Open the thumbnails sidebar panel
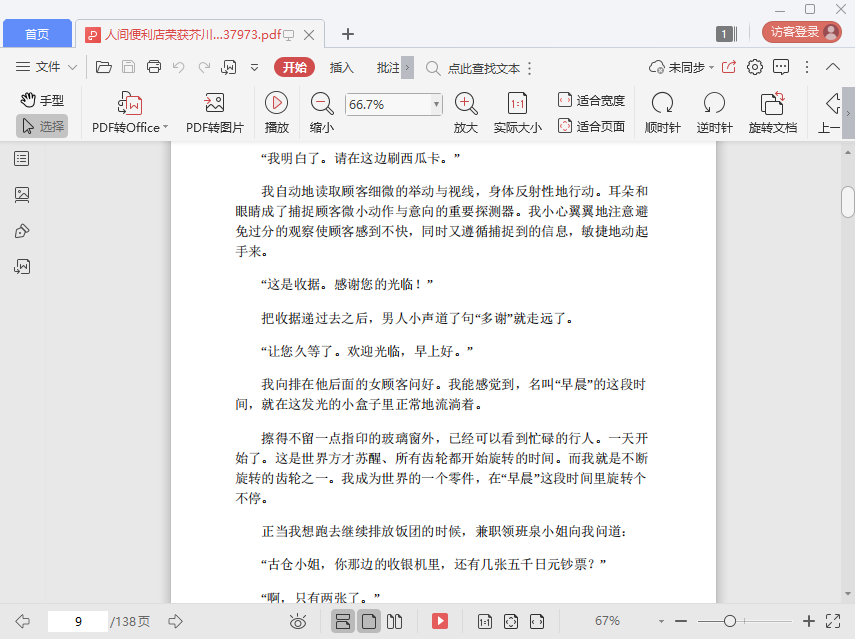855x639 pixels. click(22, 195)
